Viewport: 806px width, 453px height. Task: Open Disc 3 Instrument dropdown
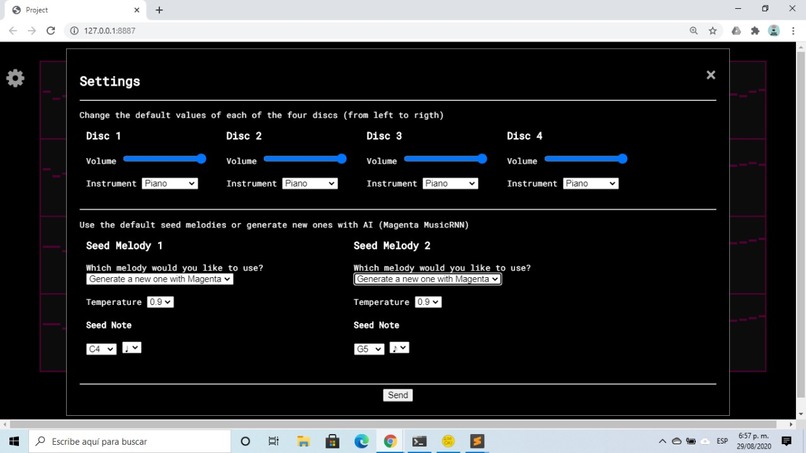(450, 184)
